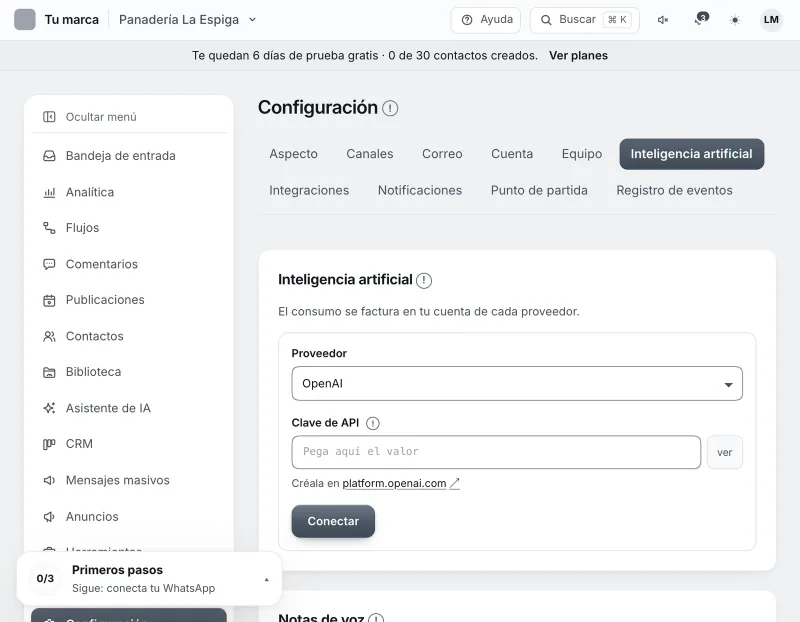Viewport: 800px width, 622px height.
Task: Open the CRM board icon
Action: click(x=49, y=444)
